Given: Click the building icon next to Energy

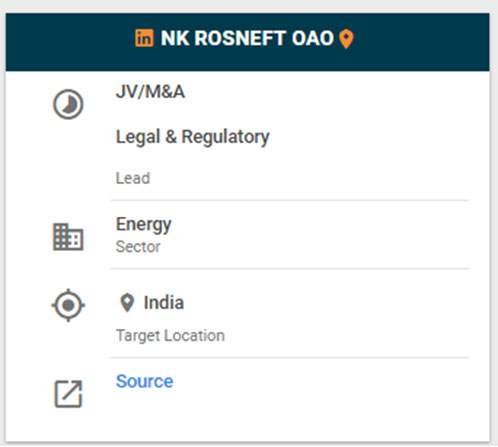Looking at the screenshot, I should pyautogui.click(x=68, y=237).
